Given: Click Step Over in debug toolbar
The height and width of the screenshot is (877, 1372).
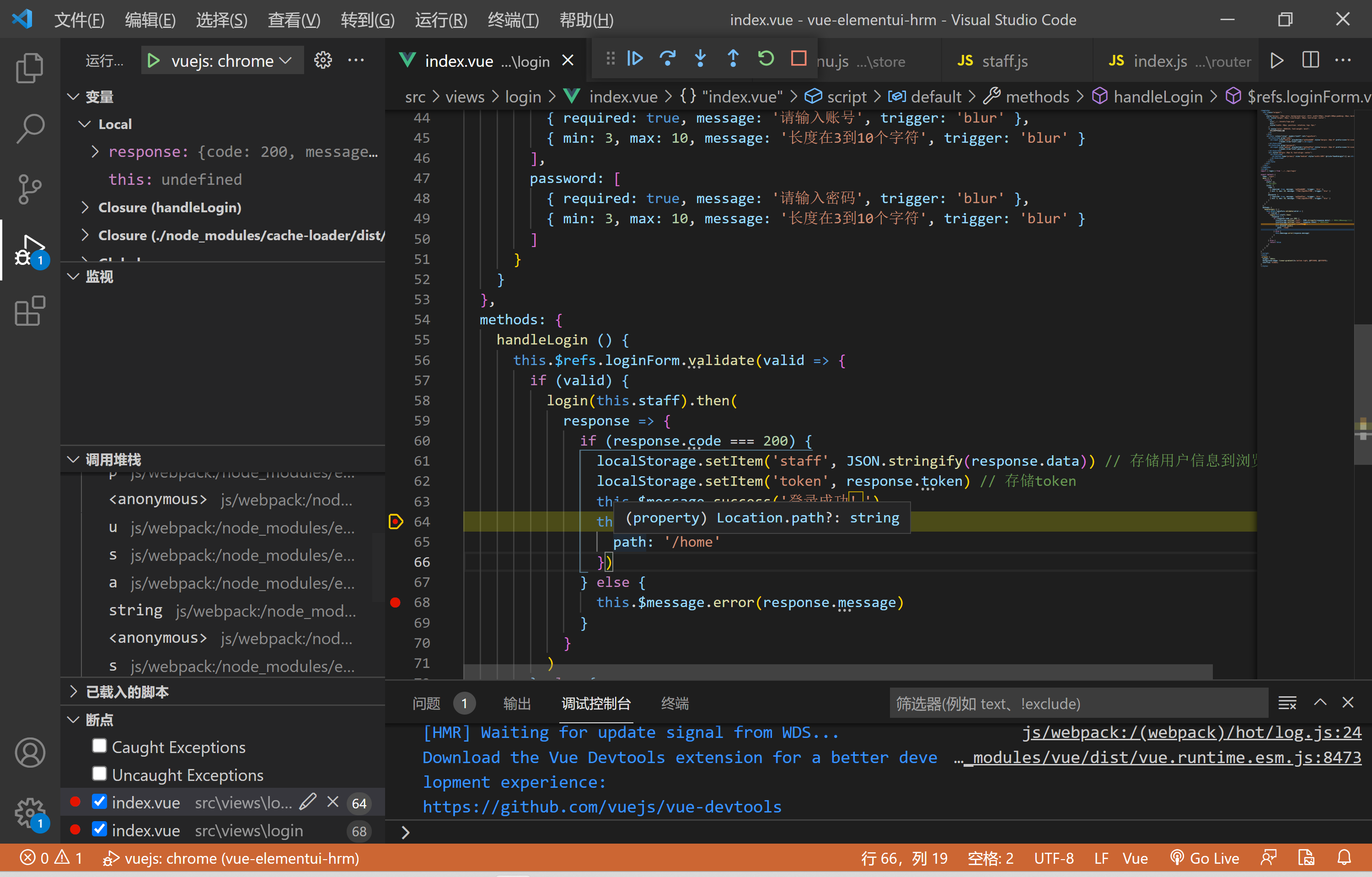Looking at the screenshot, I should point(668,58).
